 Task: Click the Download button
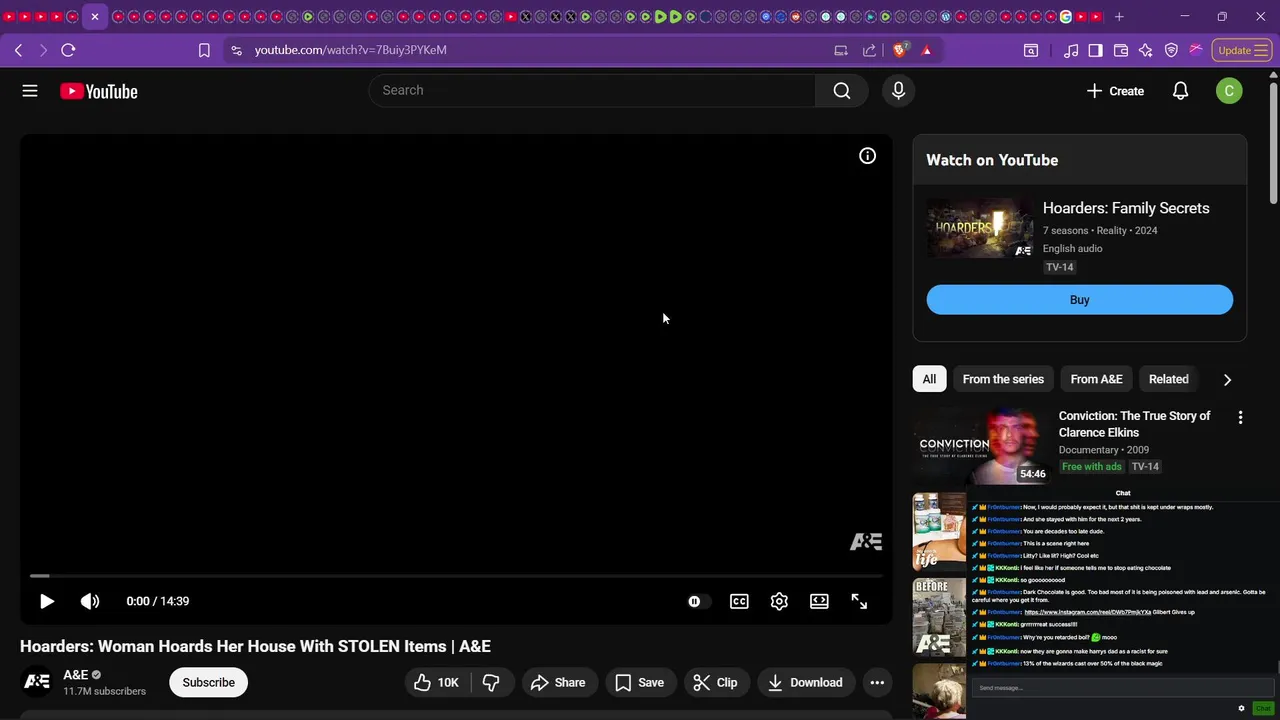[806, 683]
